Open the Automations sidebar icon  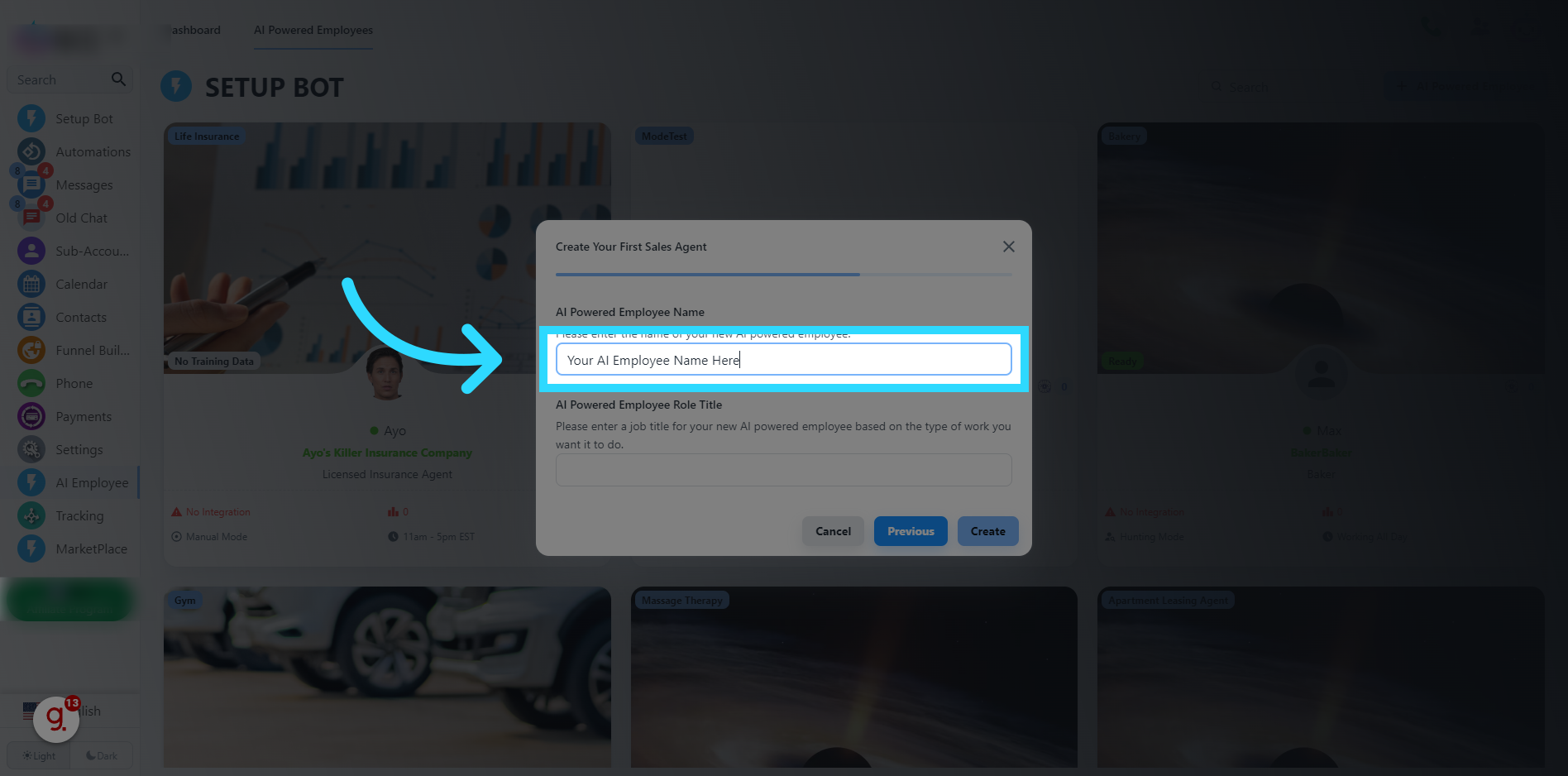[x=31, y=151]
